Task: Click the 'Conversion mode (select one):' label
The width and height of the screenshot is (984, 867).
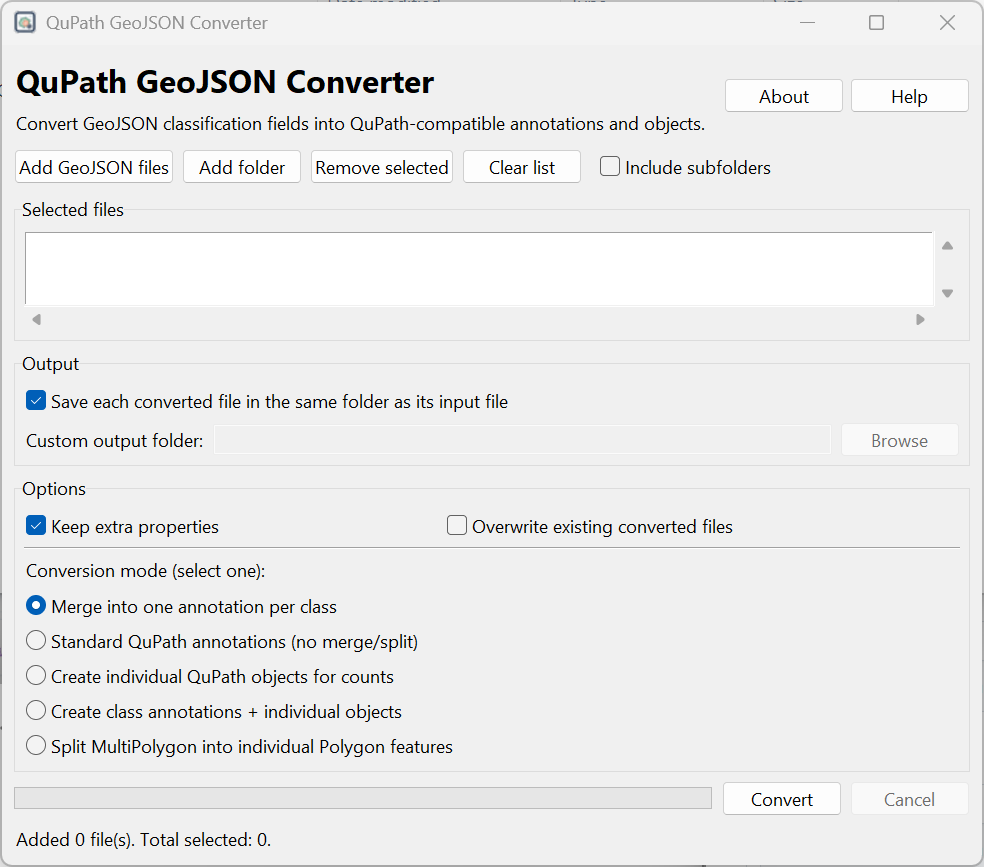Action: coord(146,571)
